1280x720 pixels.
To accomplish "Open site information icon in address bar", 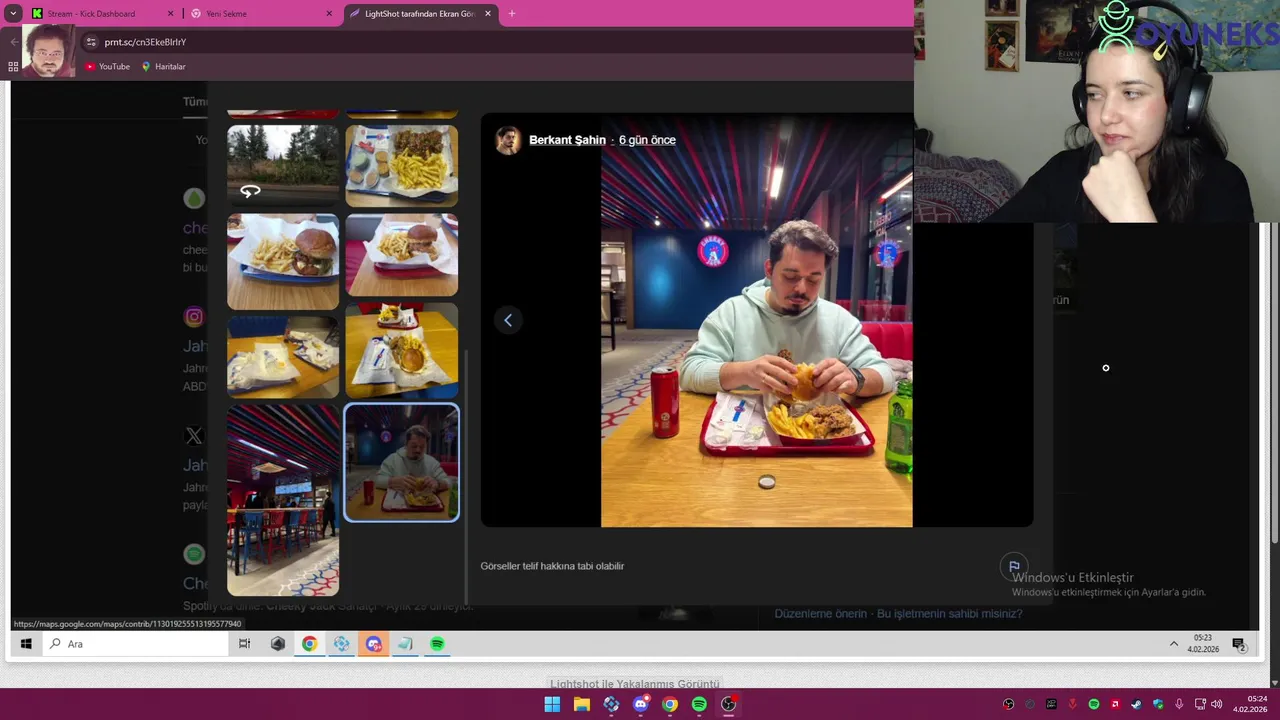I will click(x=91, y=42).
